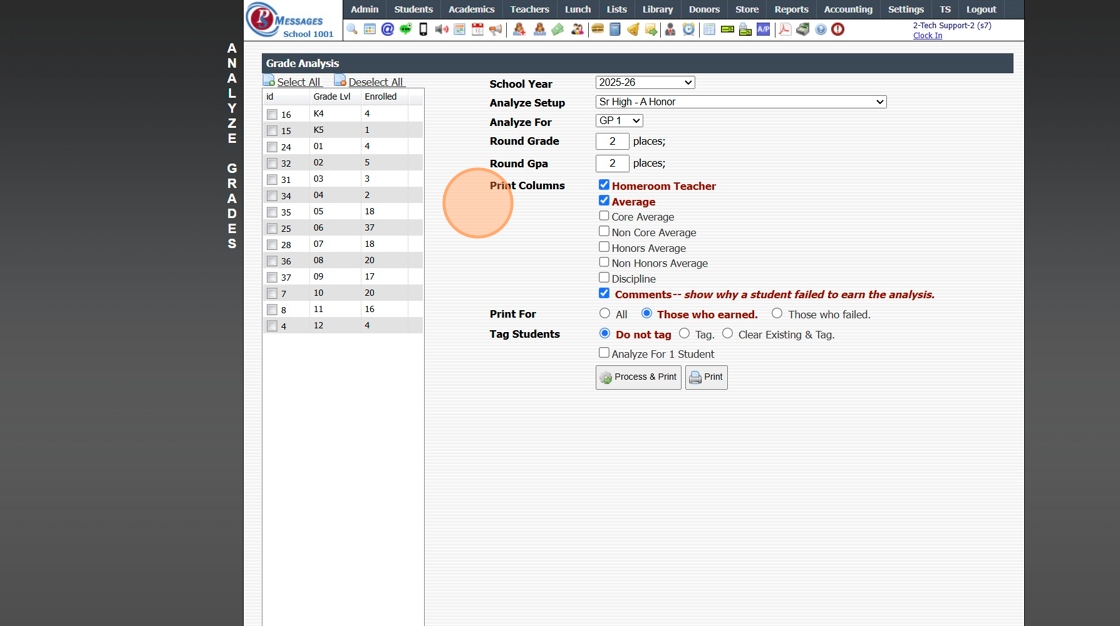Click the P Messages logo
The height and width of the screenshot is (626, 1120).
pyautogui.click(x=291, y=19)
